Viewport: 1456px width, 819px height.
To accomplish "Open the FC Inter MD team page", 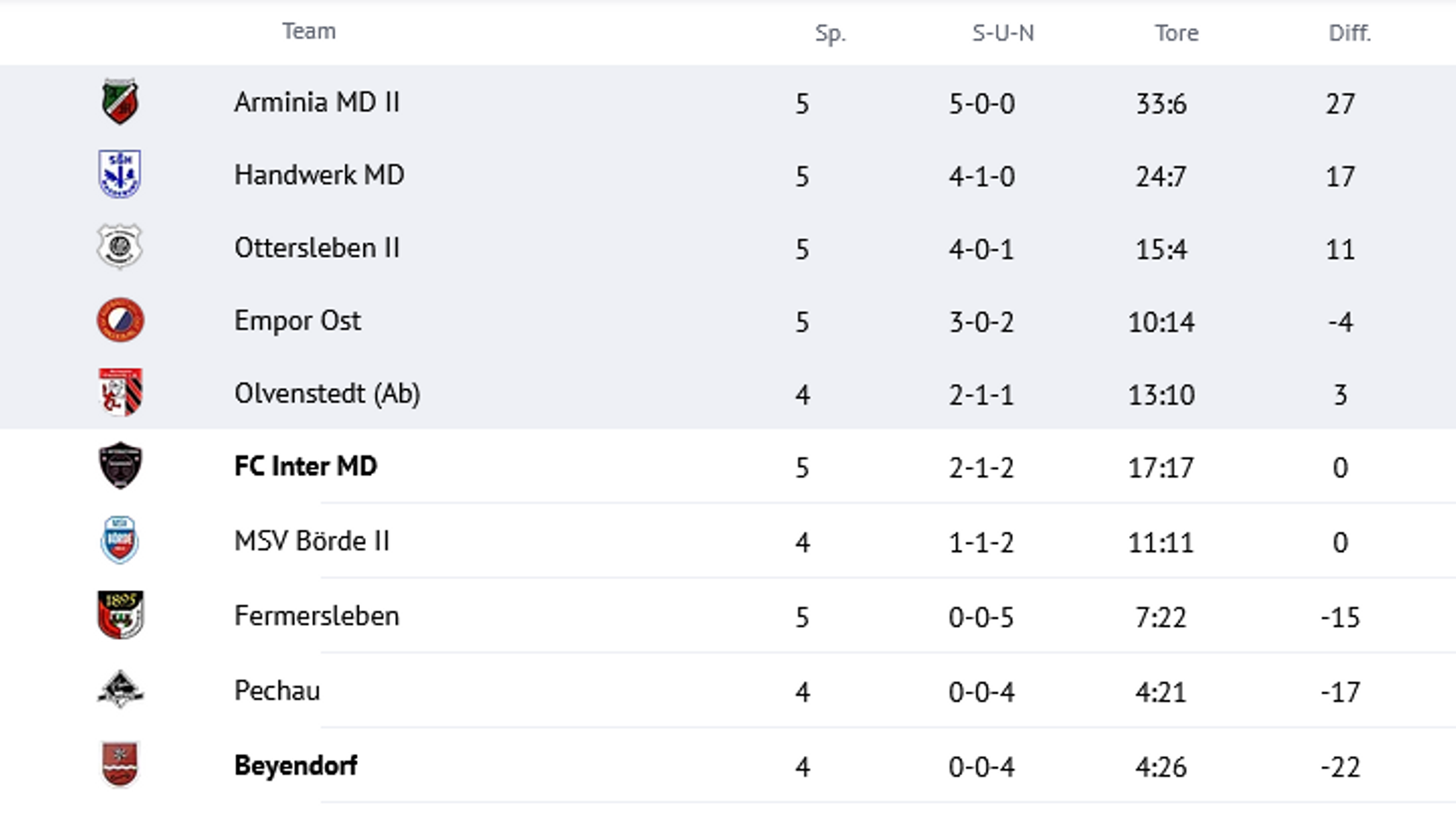I will tap(306, 467).
